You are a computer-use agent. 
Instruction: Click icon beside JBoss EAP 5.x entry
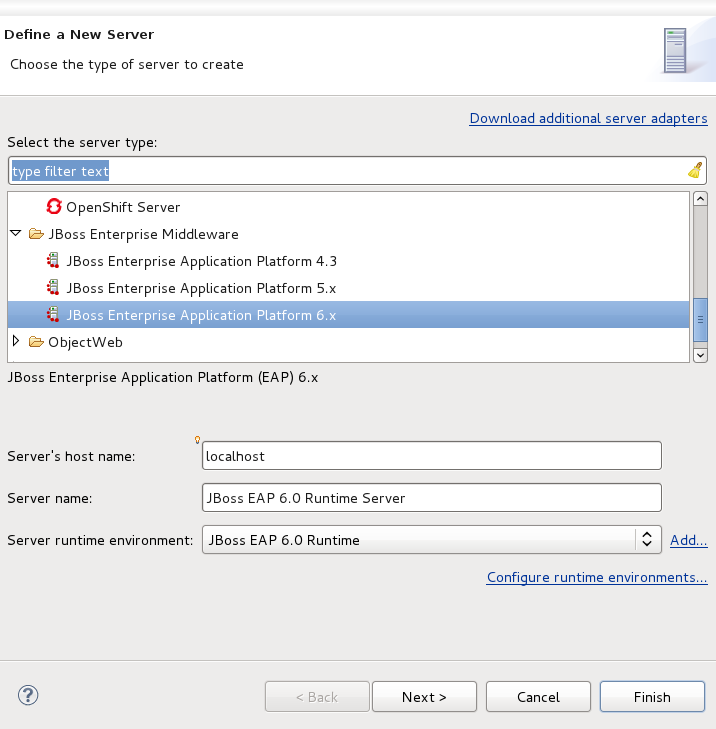53,287
